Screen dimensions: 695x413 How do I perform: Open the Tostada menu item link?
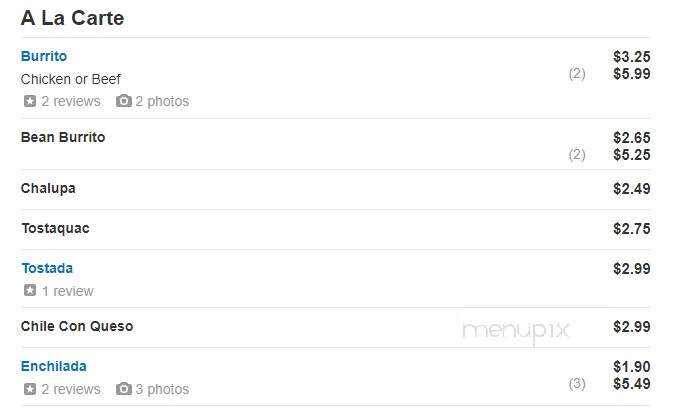pos(47,268)
